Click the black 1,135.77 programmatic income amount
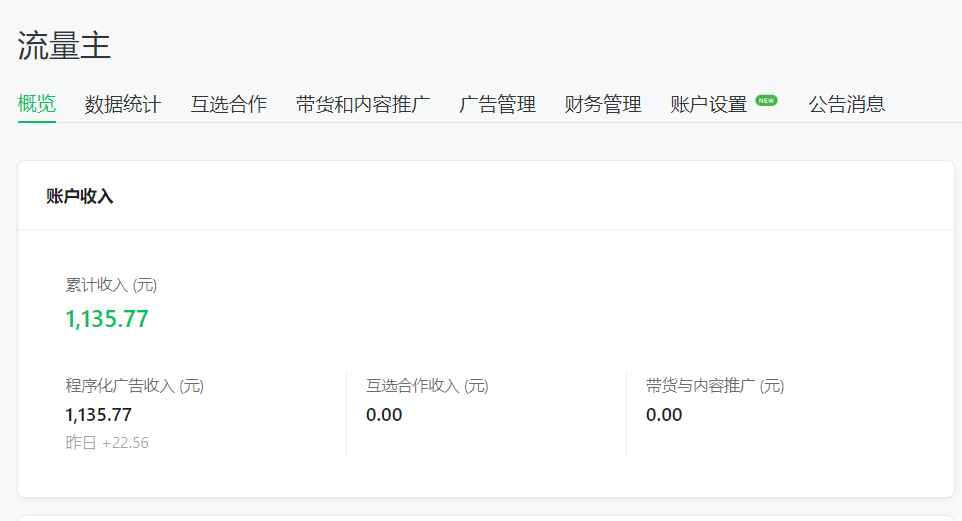The width and height of the screenshot is (962, 521). pos(99,415)
